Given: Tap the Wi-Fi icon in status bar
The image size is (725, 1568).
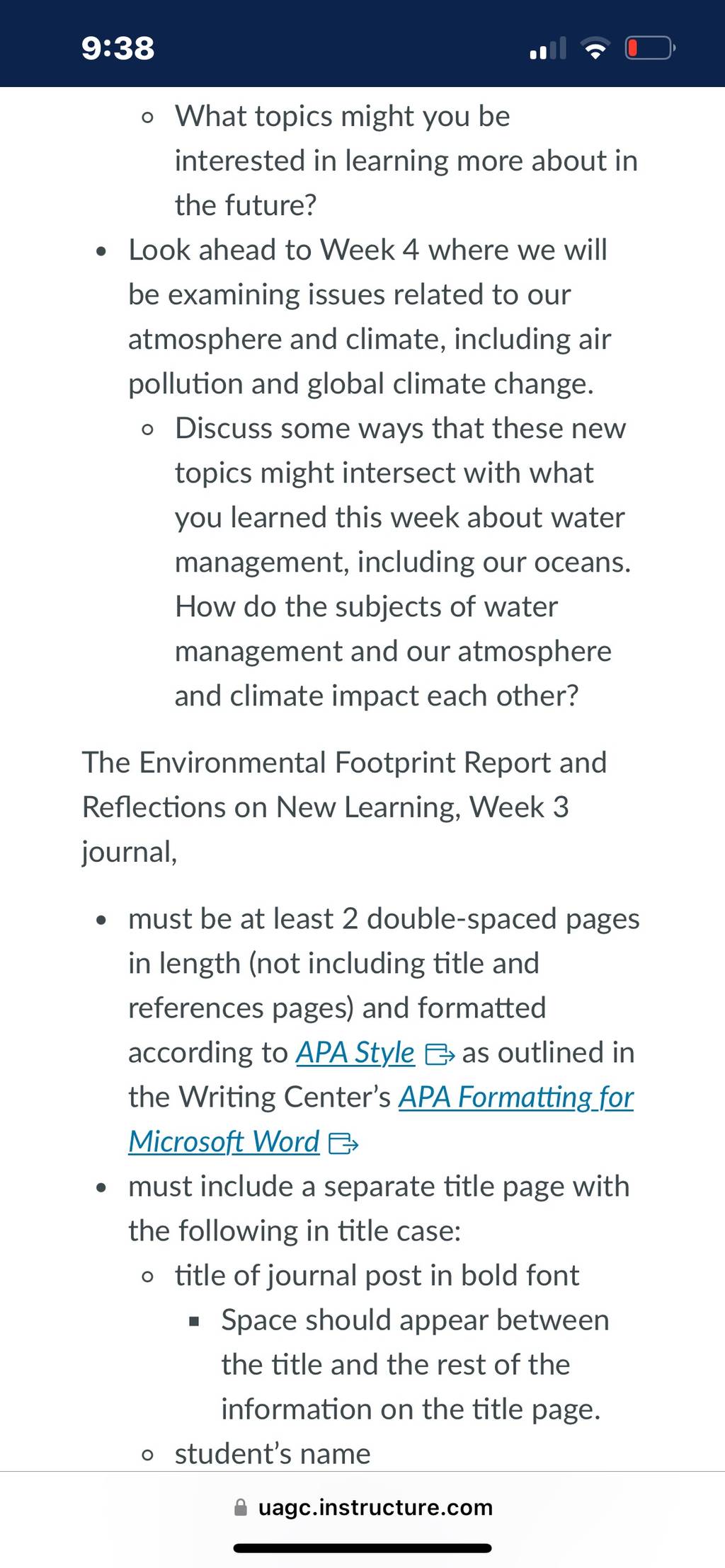Looking at the screenshot, I should click(x=595, y=48).
